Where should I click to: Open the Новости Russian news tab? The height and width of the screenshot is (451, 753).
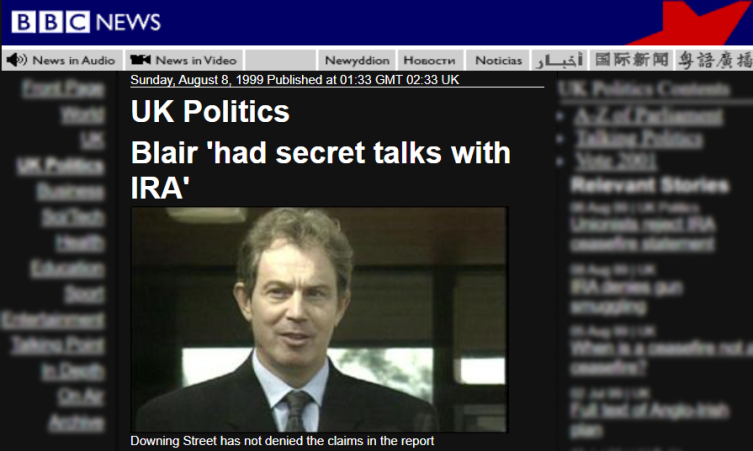pyautogui.click(x=429, y=61)
